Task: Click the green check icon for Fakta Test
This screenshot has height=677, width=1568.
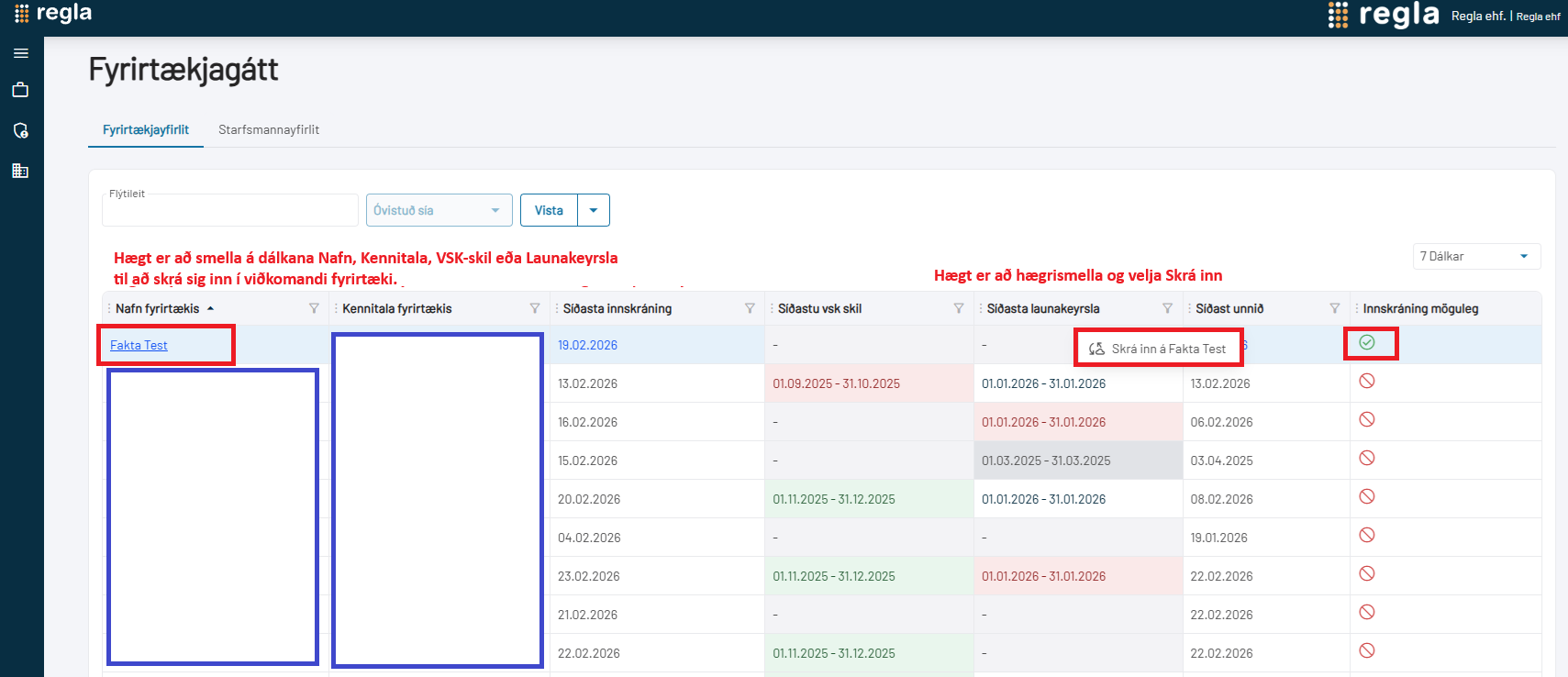Action: [1367, 342]
